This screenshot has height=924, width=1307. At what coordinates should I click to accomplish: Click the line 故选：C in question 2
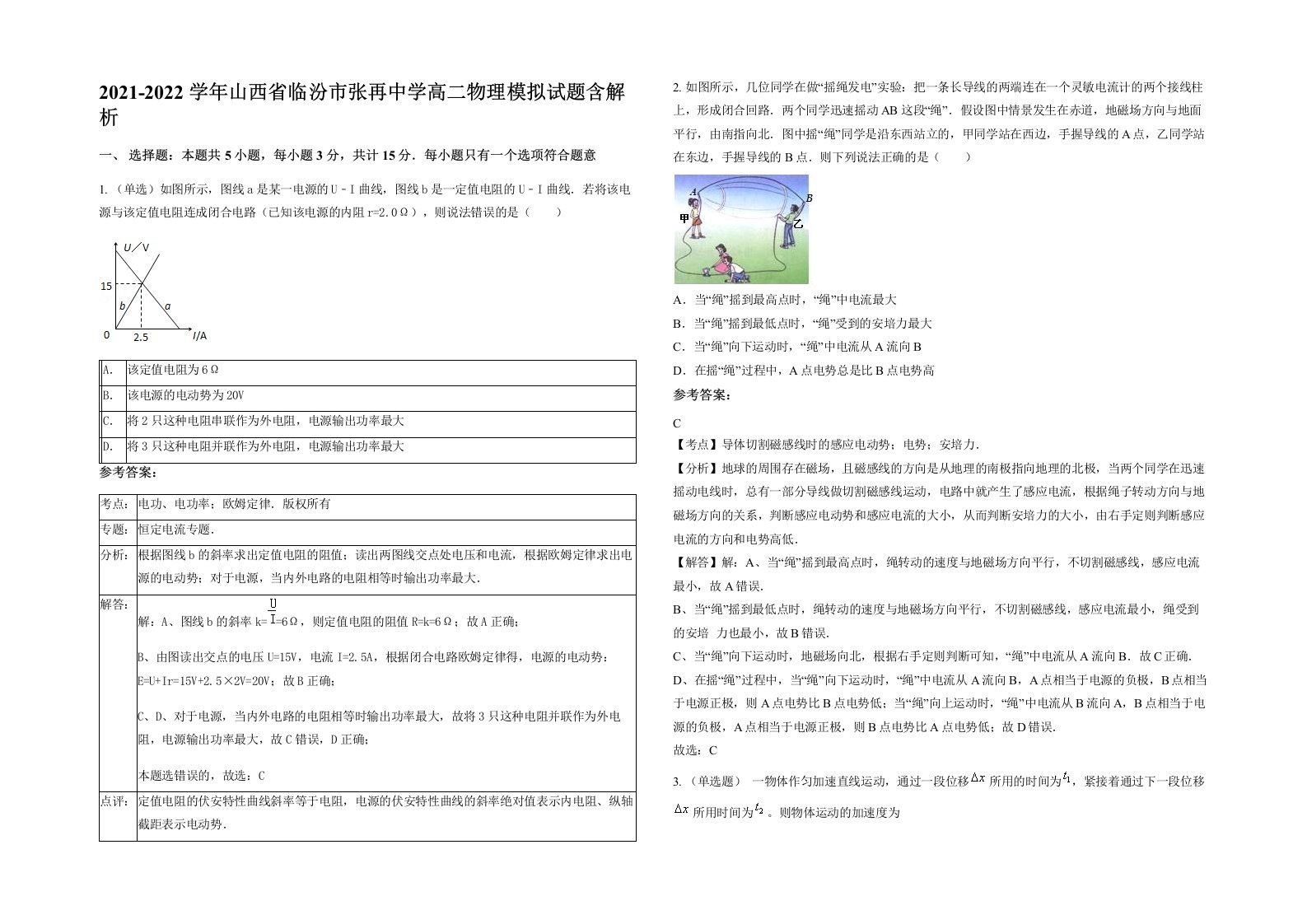pos(695,750)
